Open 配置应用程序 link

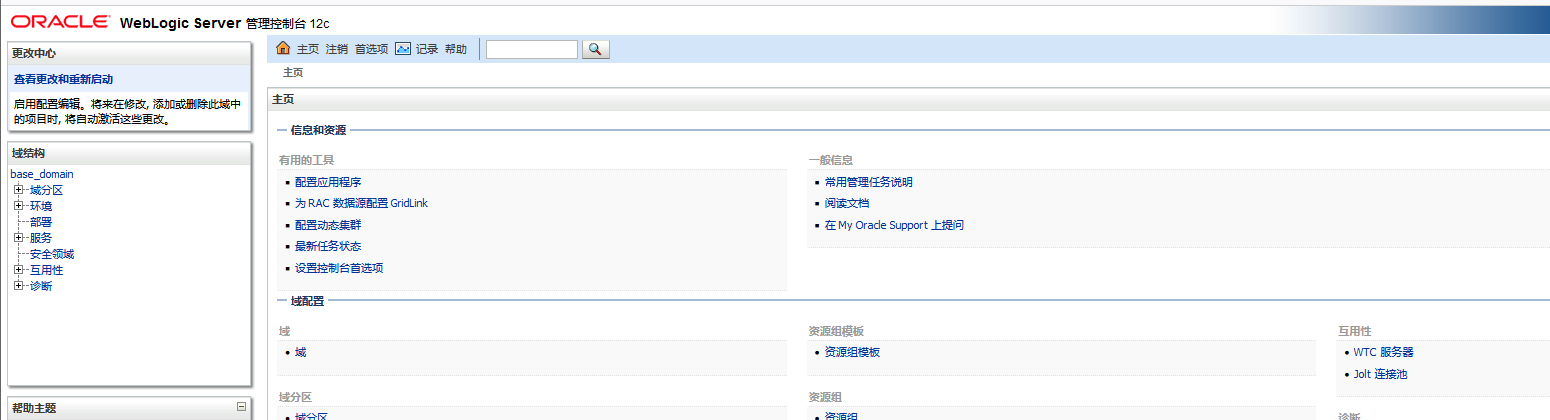pyautogui.click(x=328, y=182)
